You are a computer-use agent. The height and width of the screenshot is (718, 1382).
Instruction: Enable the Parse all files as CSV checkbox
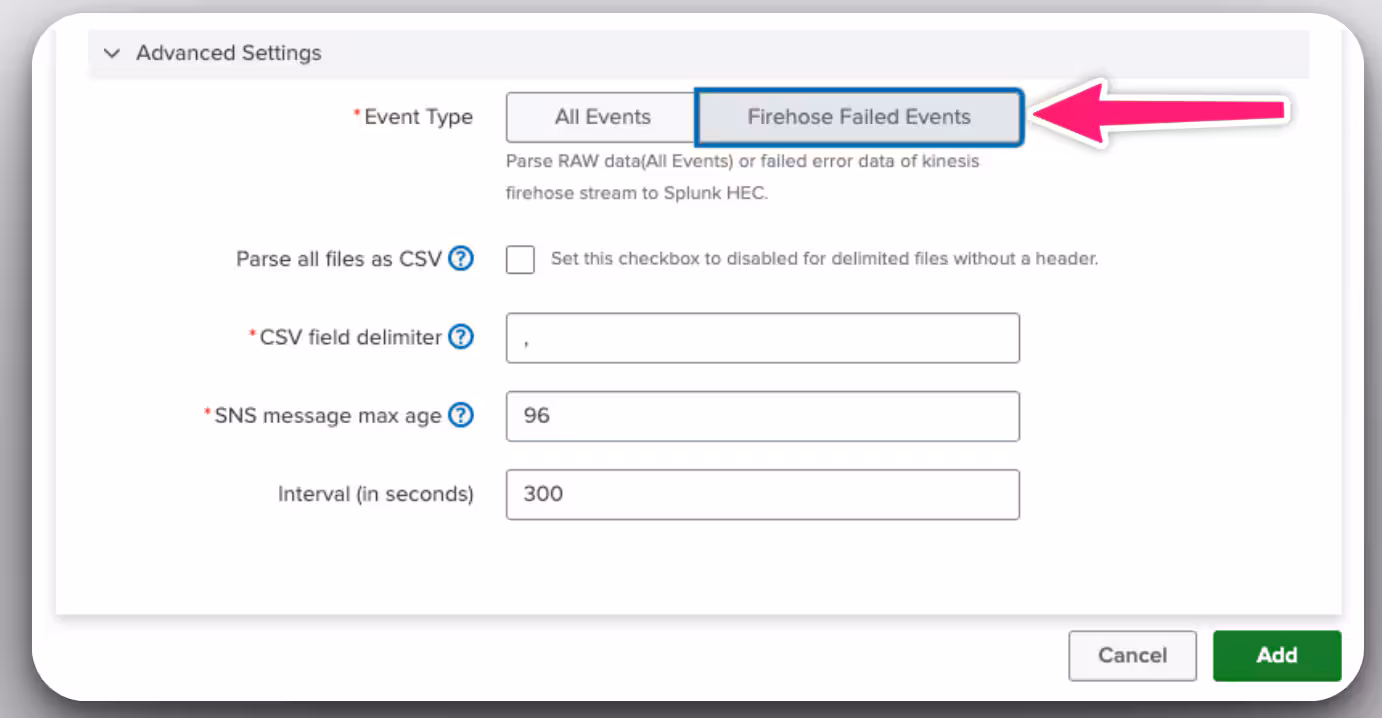click(520, 260)
